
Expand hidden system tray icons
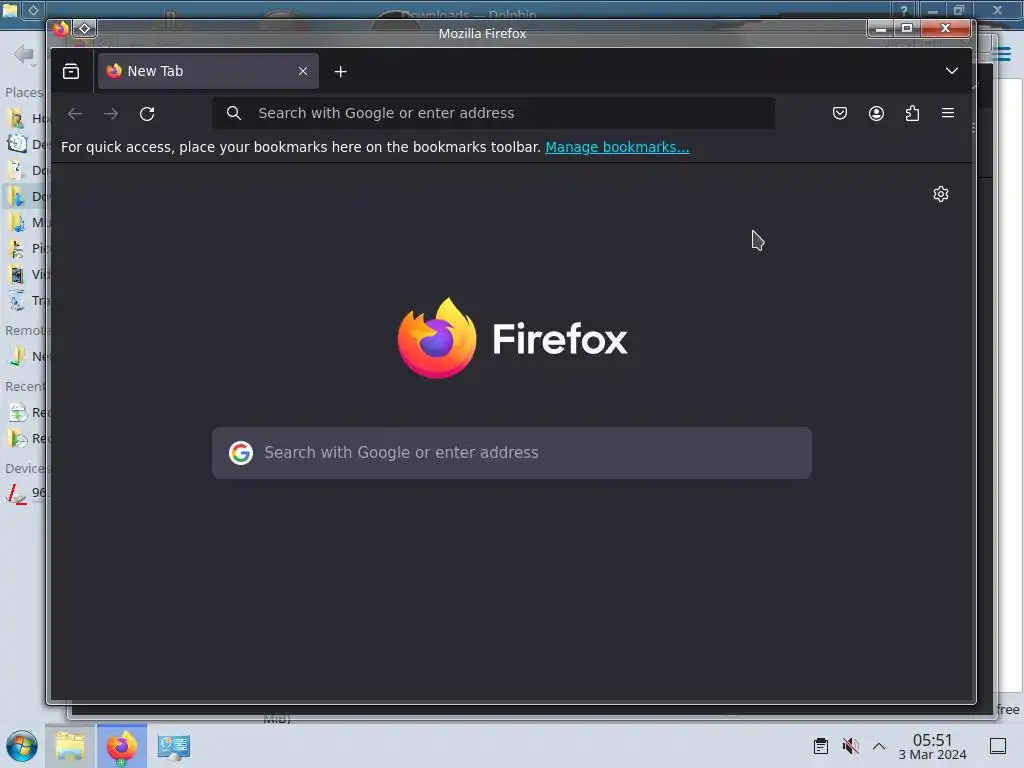click(x=879, y=746)
